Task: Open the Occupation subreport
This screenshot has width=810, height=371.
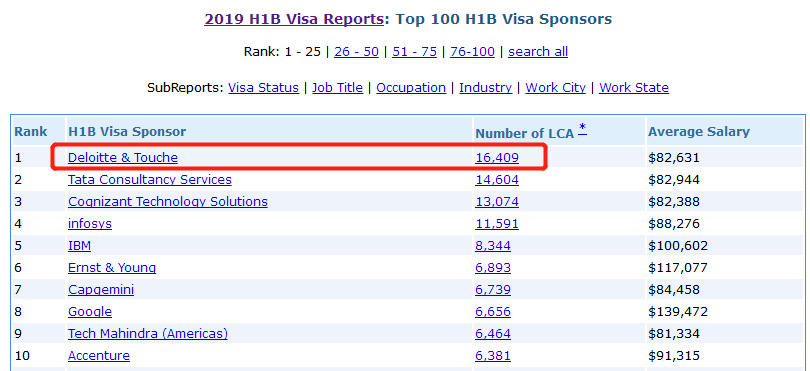Action: tap(411, 88)
